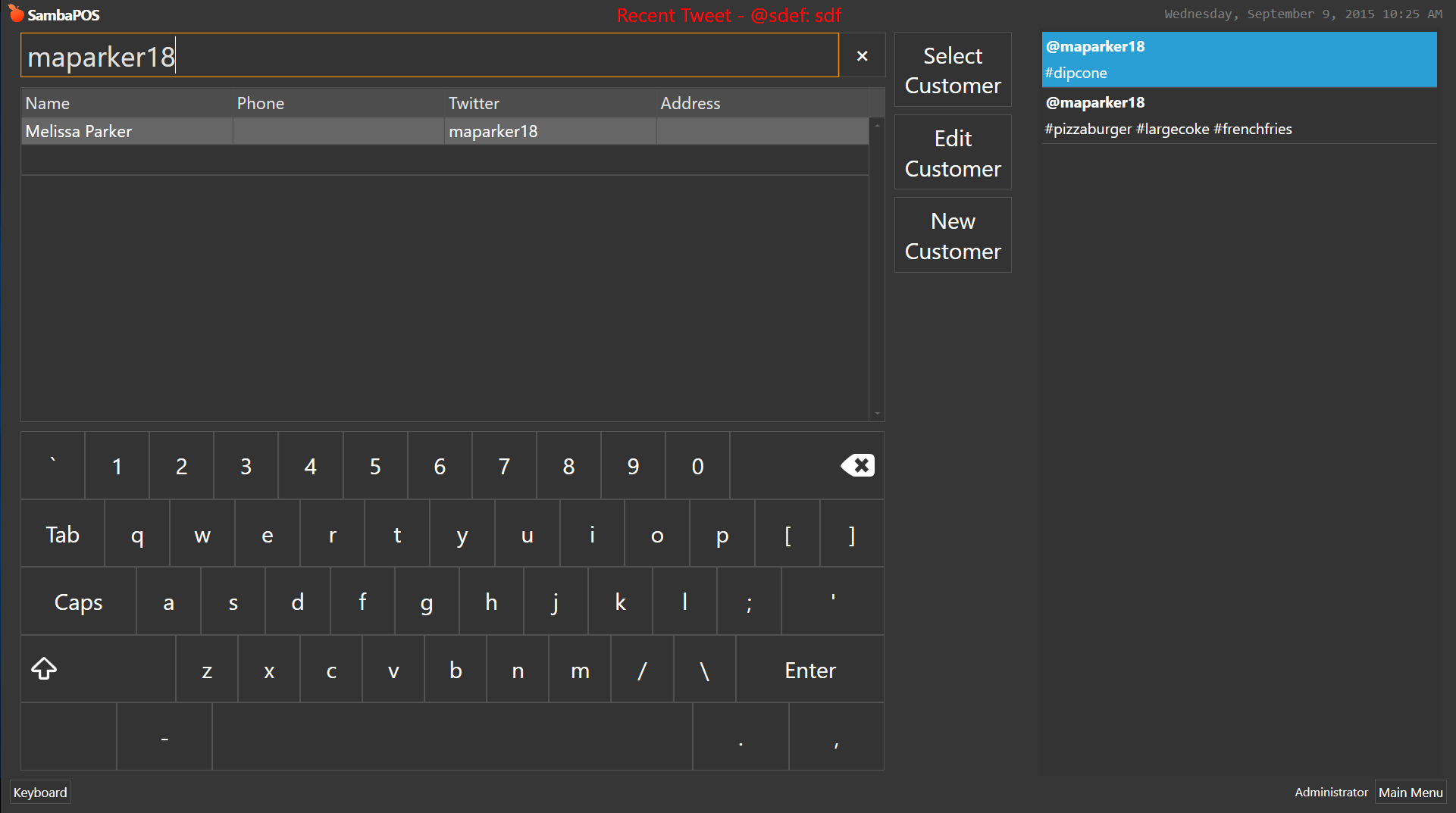Image resolution: width=1456 pixels, height=813 pixels.
Task: Tap the number 1 key
Action: tap(117, 465)
